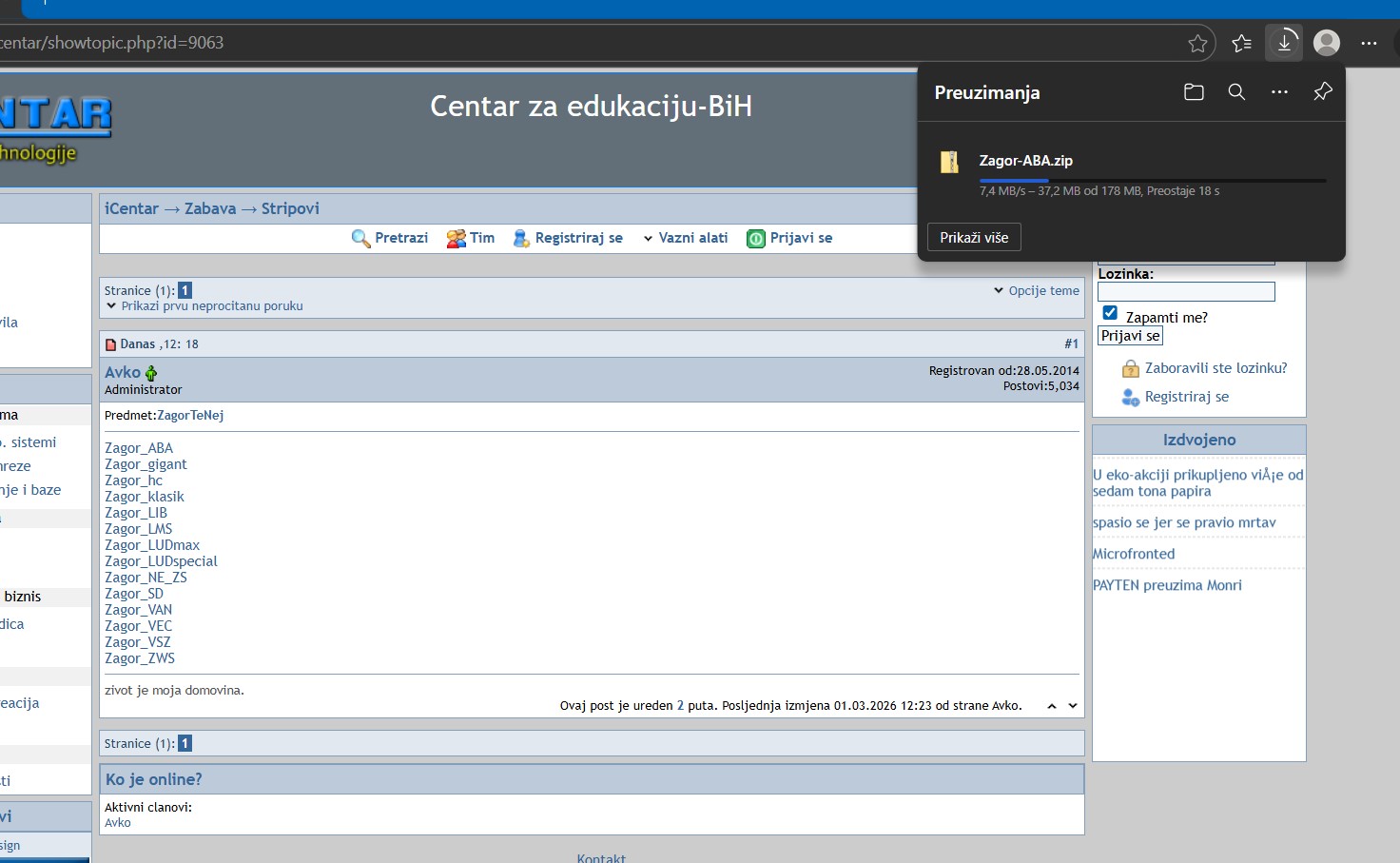Expand the Vazni alati dropdown

[686, 238]
